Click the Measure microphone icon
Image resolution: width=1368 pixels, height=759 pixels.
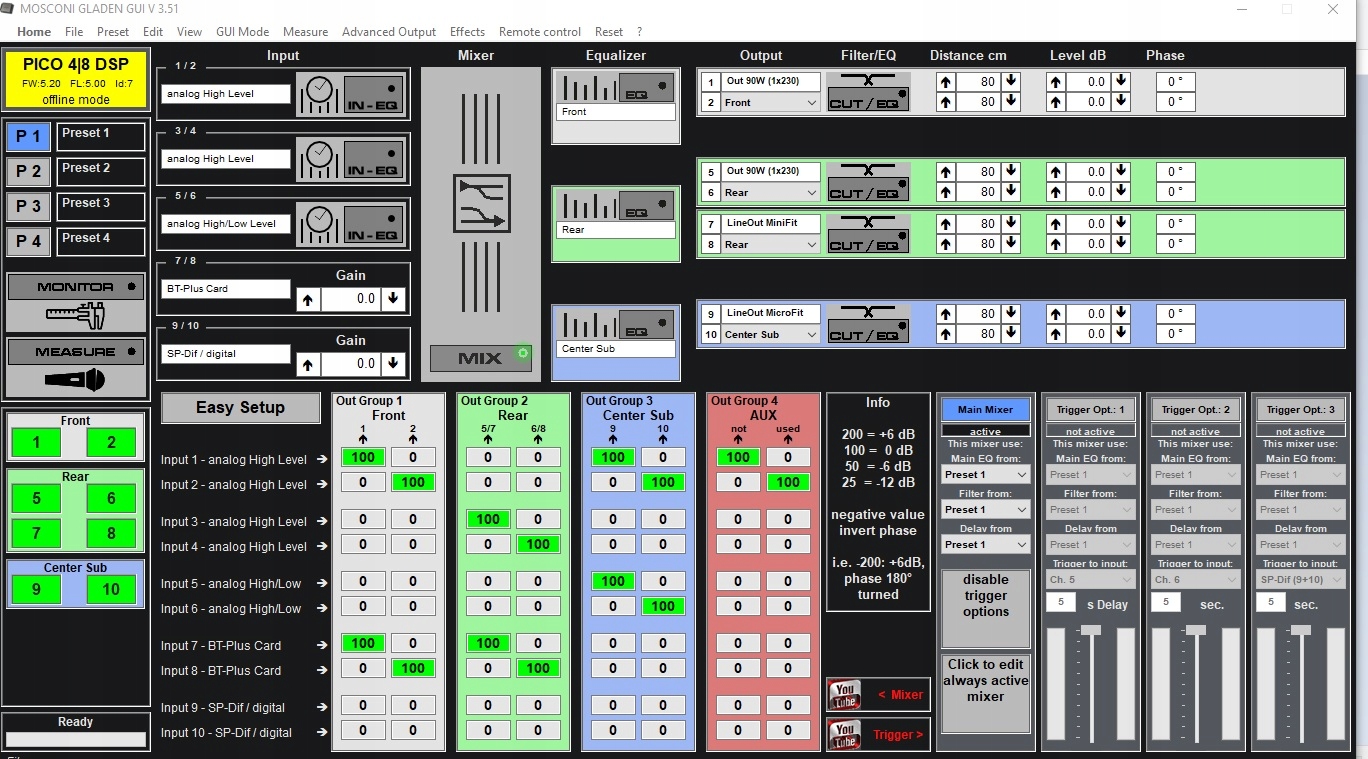pyautogui.click(x=75, y=380)
